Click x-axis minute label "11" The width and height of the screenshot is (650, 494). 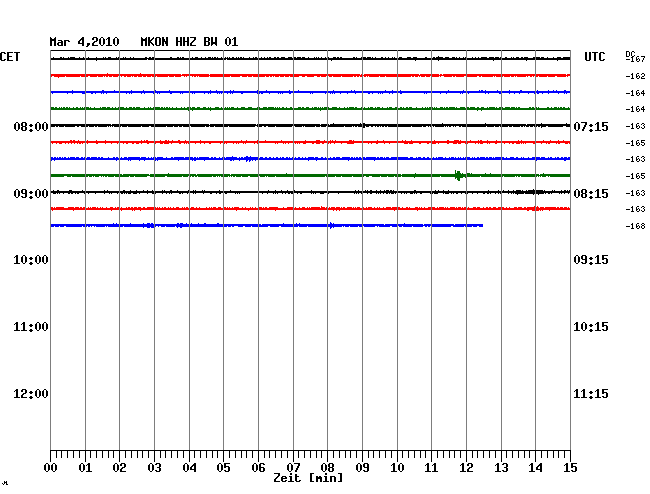[x=431, y=468]
